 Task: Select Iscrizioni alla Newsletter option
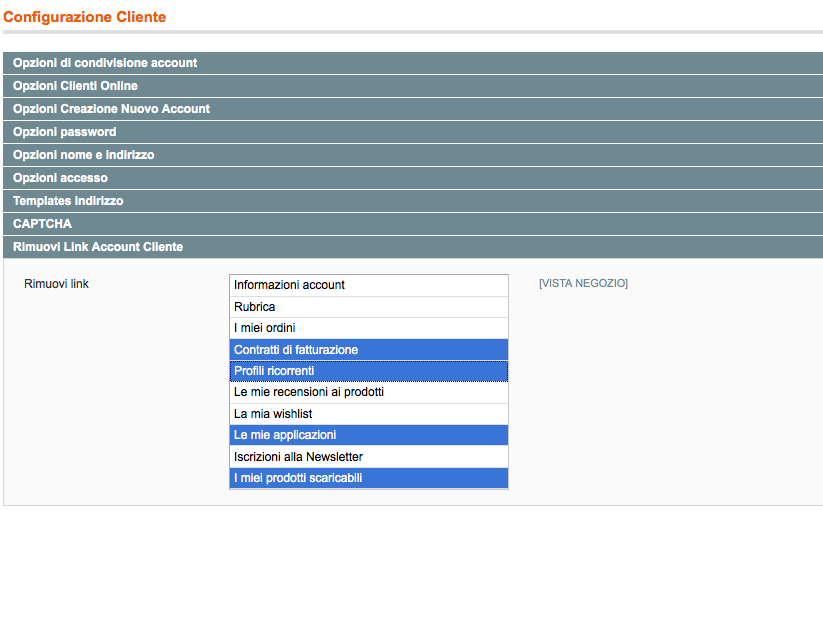[368, 457]
